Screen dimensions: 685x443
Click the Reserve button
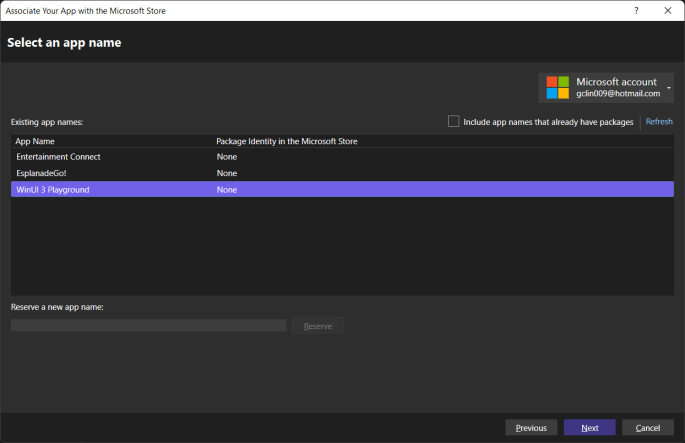318,326
